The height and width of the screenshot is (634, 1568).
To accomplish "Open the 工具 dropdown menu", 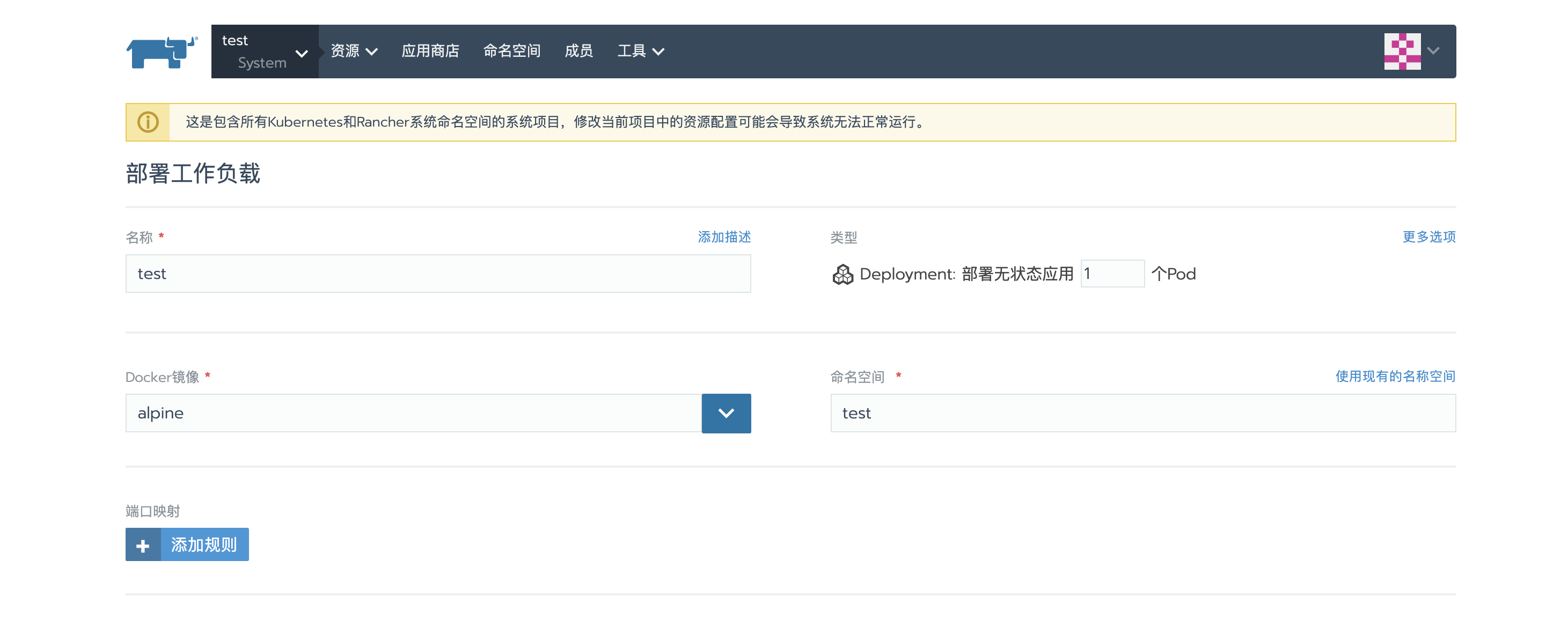I will pyautogui.click(x=640, y=51).
